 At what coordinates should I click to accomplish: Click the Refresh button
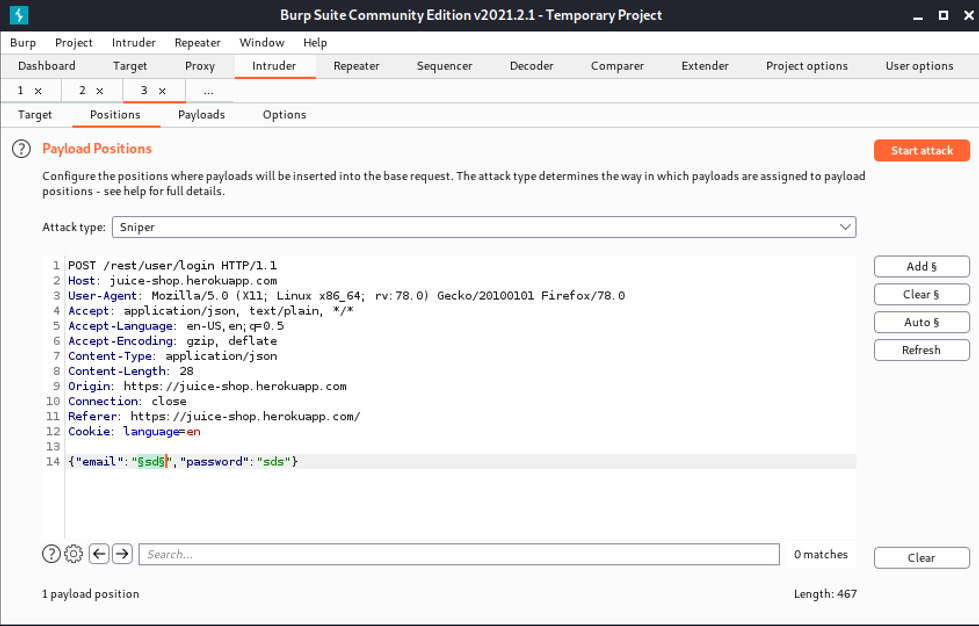coord(922,350)
